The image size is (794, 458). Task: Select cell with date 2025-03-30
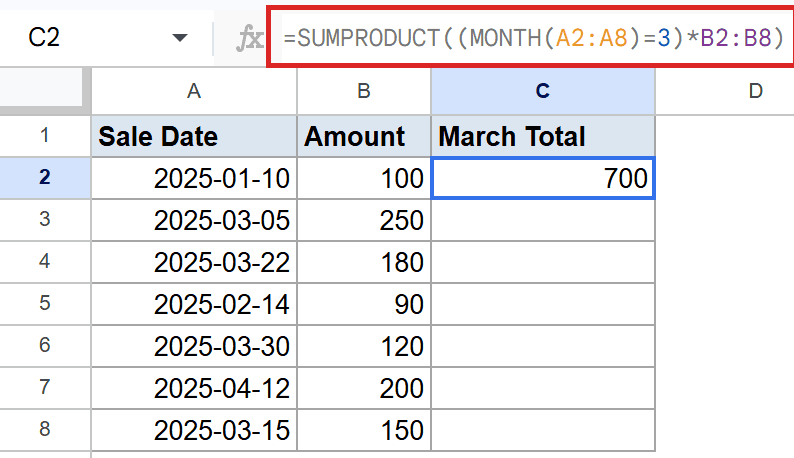pyautogui.click(x=194, y=346)
